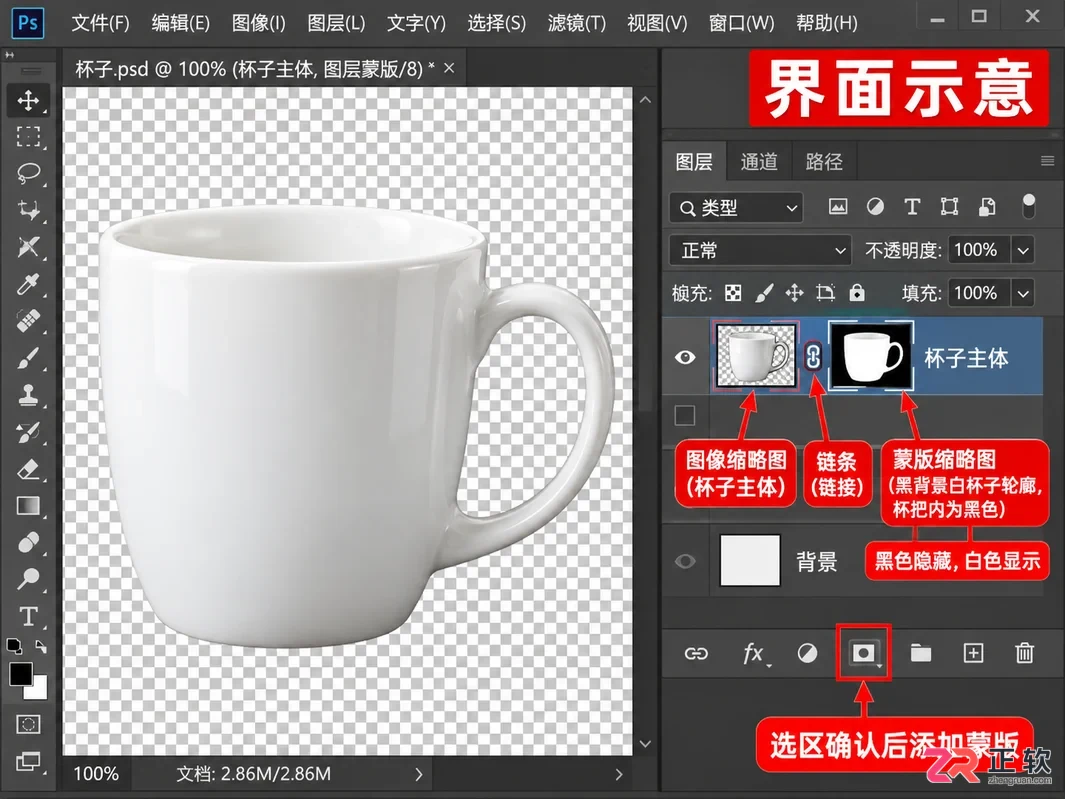Viewport: 1065px width, 799px height.
Task: Toggle layer filtering switch
Action: click(x=1029, y=206)
